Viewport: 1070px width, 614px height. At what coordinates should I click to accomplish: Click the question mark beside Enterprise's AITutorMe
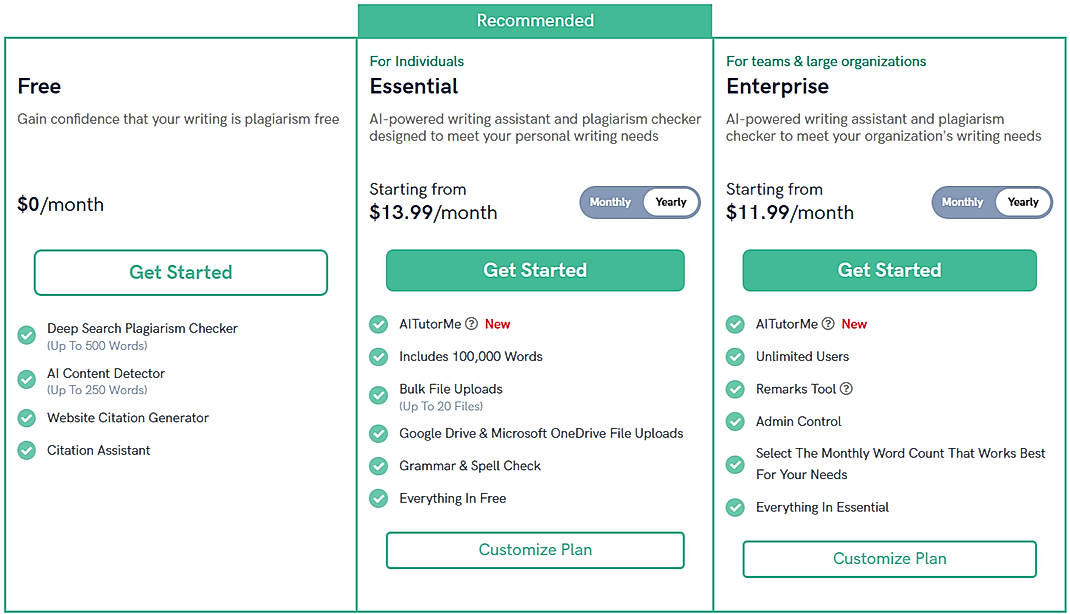click(826, 324)
